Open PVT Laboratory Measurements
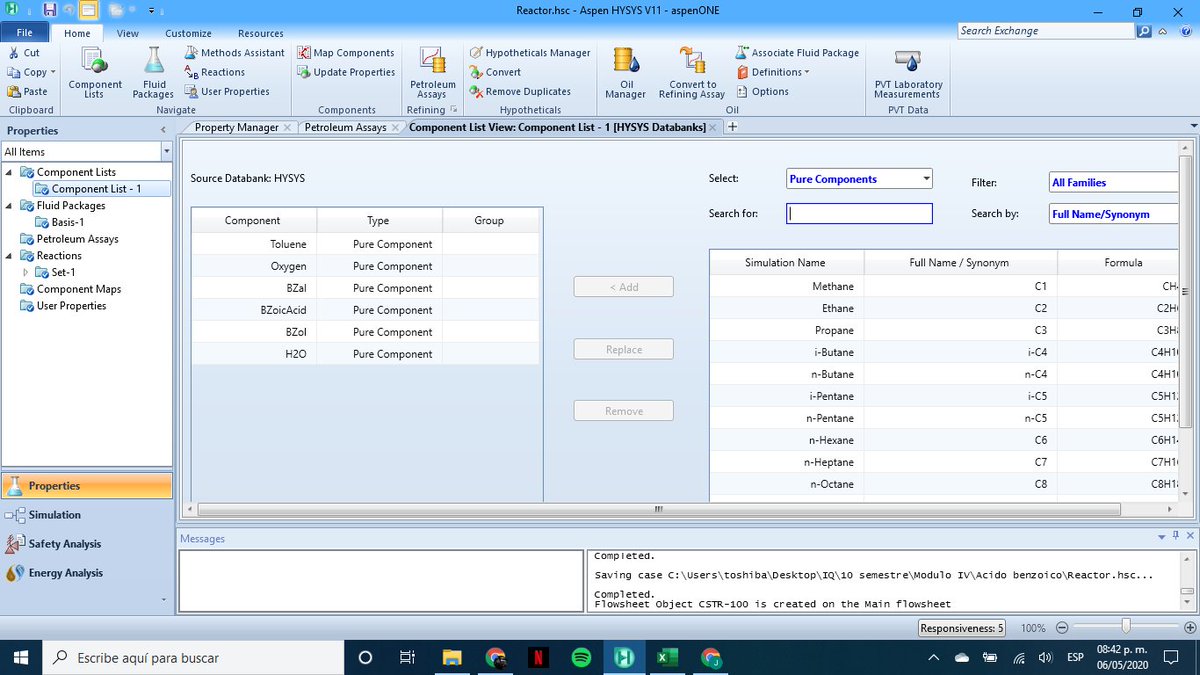The height and width of the screenshot is (675, 1200). tap(908, 72)
